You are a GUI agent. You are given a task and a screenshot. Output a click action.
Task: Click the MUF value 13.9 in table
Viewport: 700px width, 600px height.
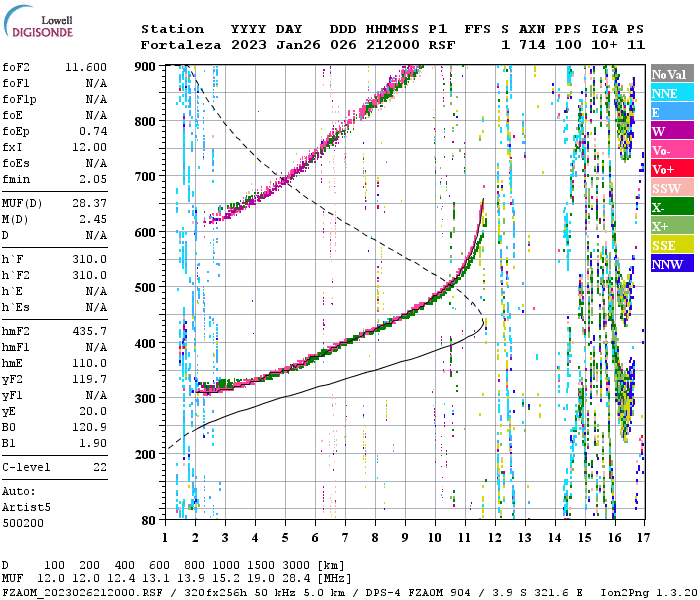point(191,579)
